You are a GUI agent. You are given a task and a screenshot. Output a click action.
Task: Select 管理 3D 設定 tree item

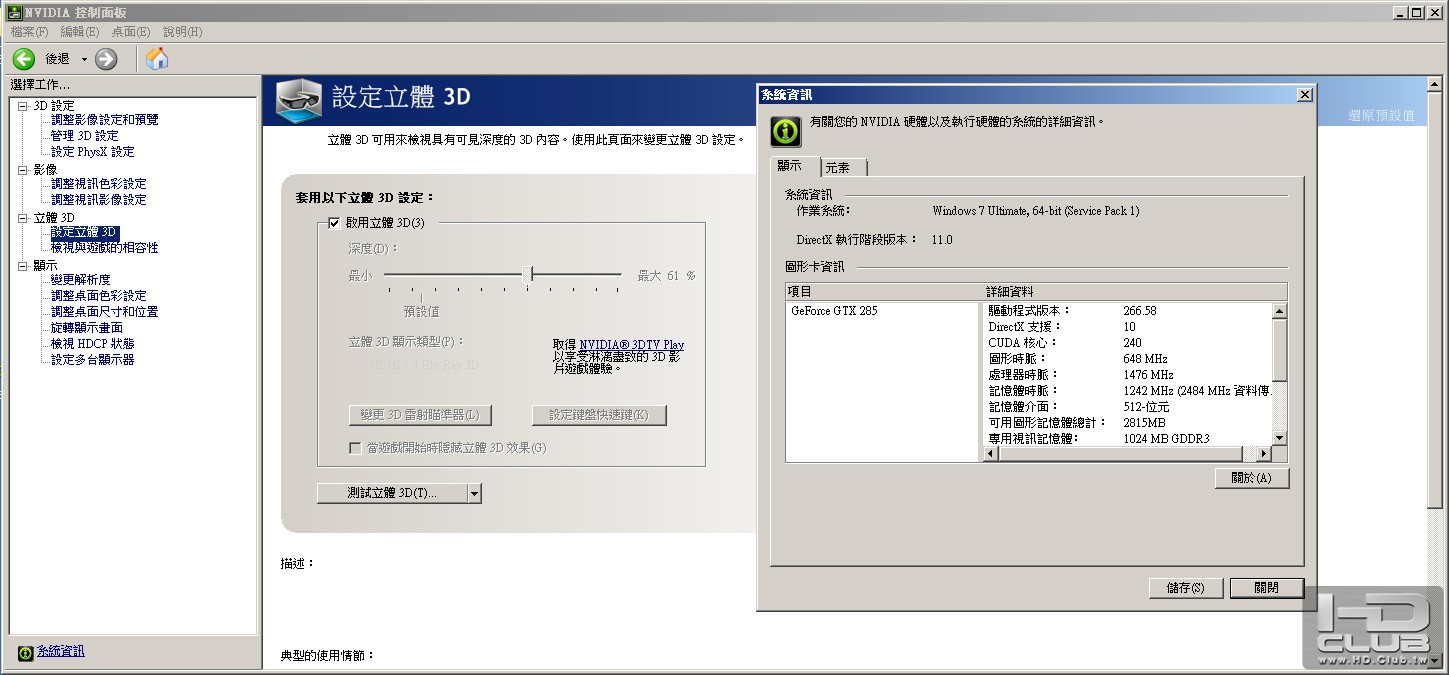tap(85, 136)
